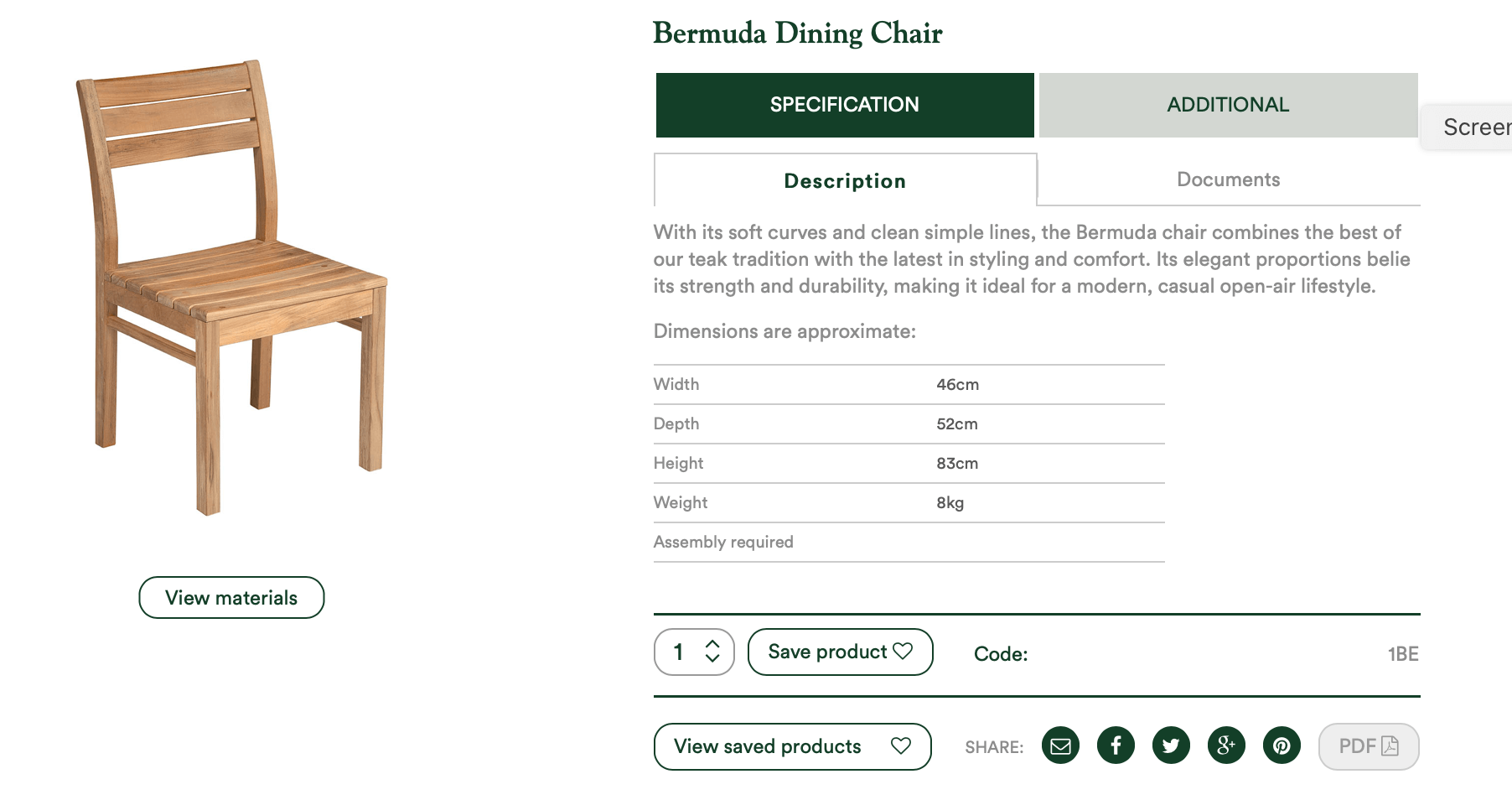The height and width of the screenshot is (800, 1512).
Task: Open the Documents tab
Action: 1229,179
